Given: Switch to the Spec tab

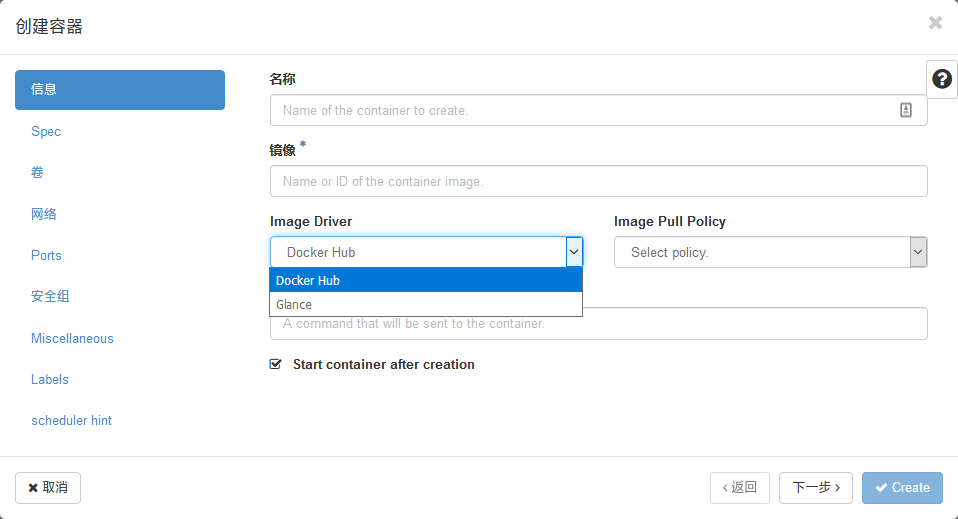Looking at the screenshot, I should tap(46, 131).
